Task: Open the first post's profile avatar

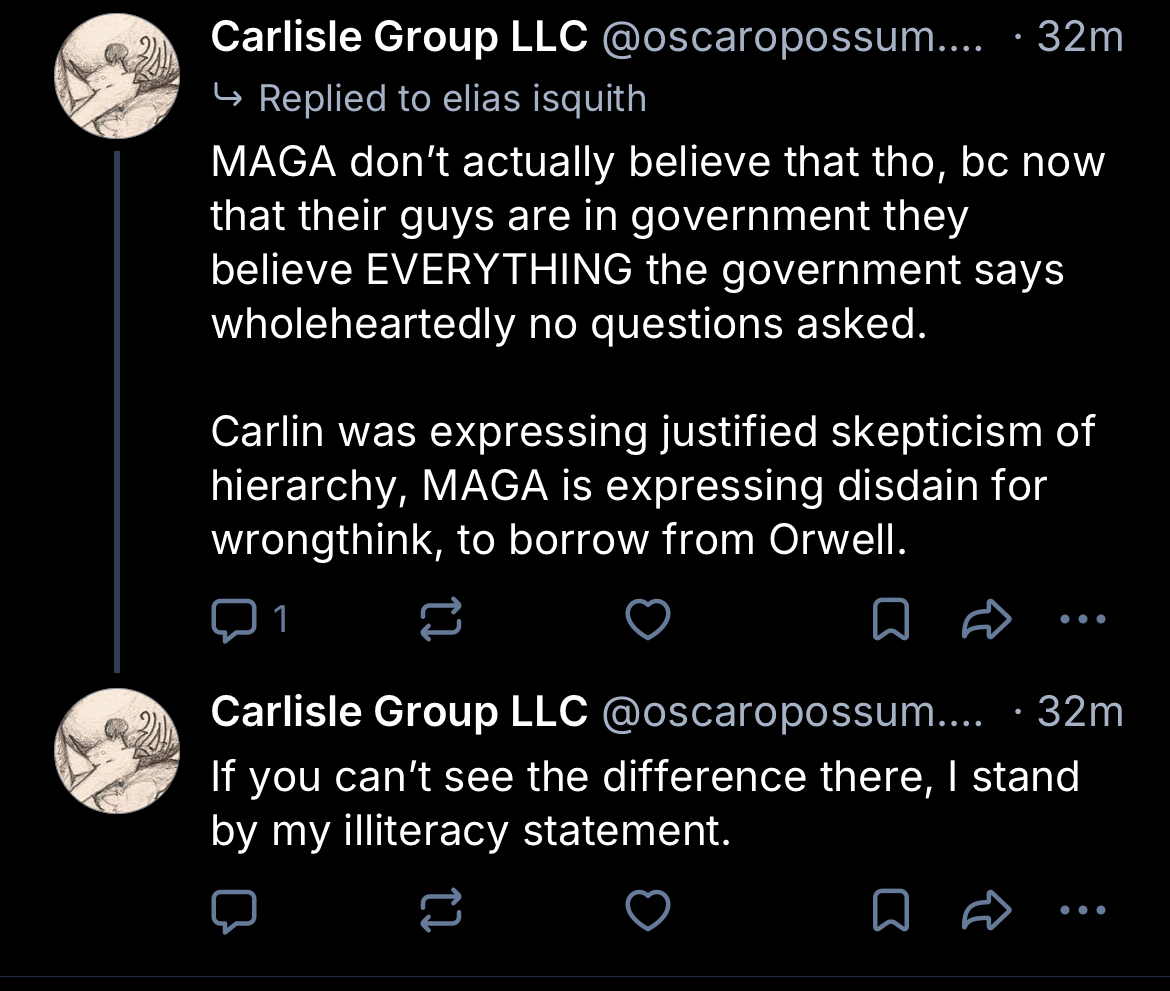Action: (x=117, y=78)
